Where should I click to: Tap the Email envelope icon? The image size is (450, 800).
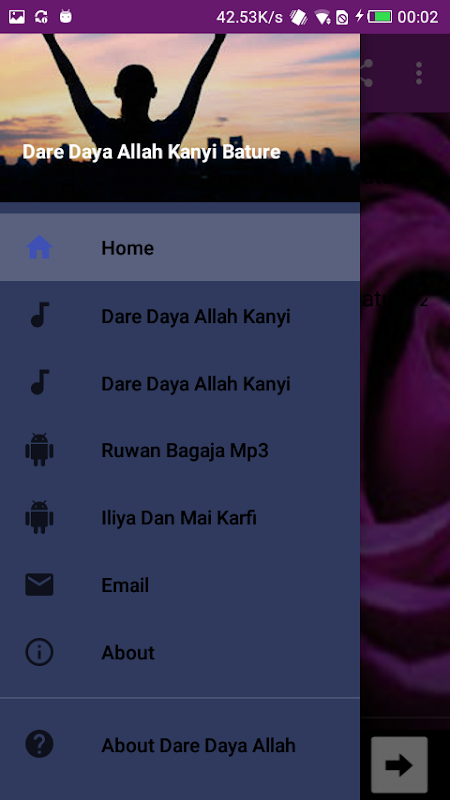(x=39, y=585)
